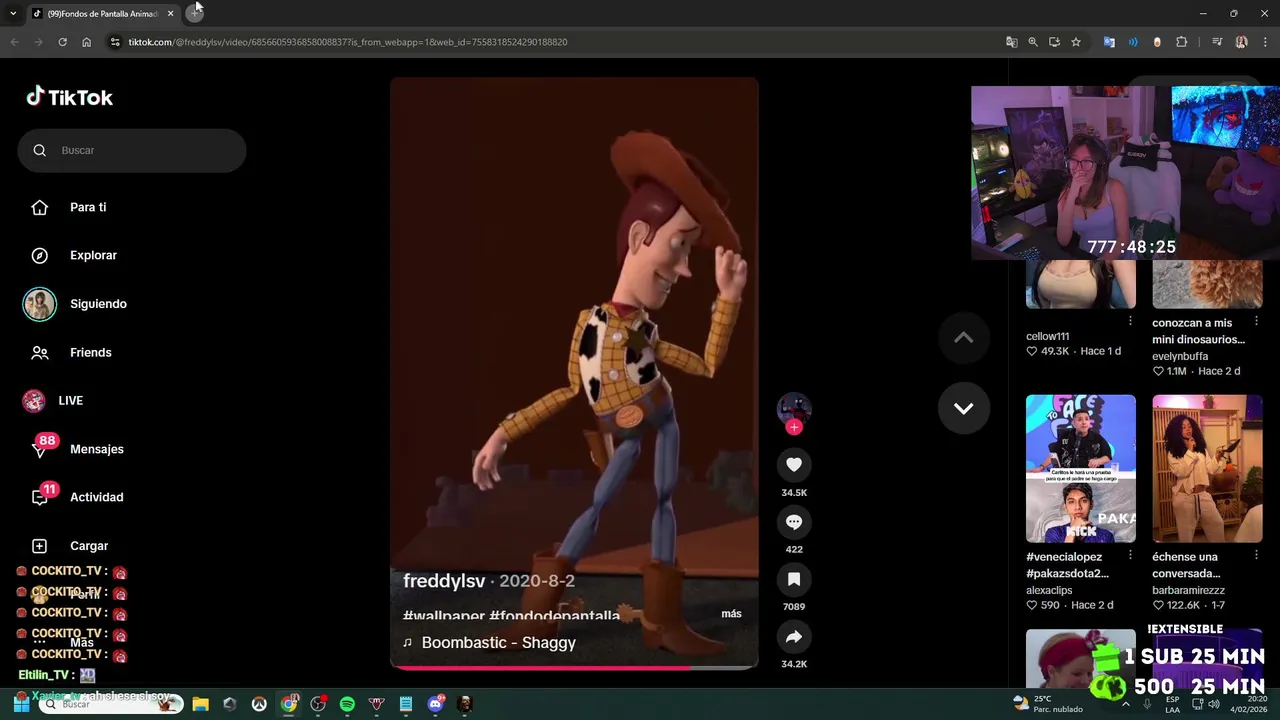Open options for the venecialopez video
Image resolution: width=1280 pixels, height=720 pixels.
(1130, 555)
